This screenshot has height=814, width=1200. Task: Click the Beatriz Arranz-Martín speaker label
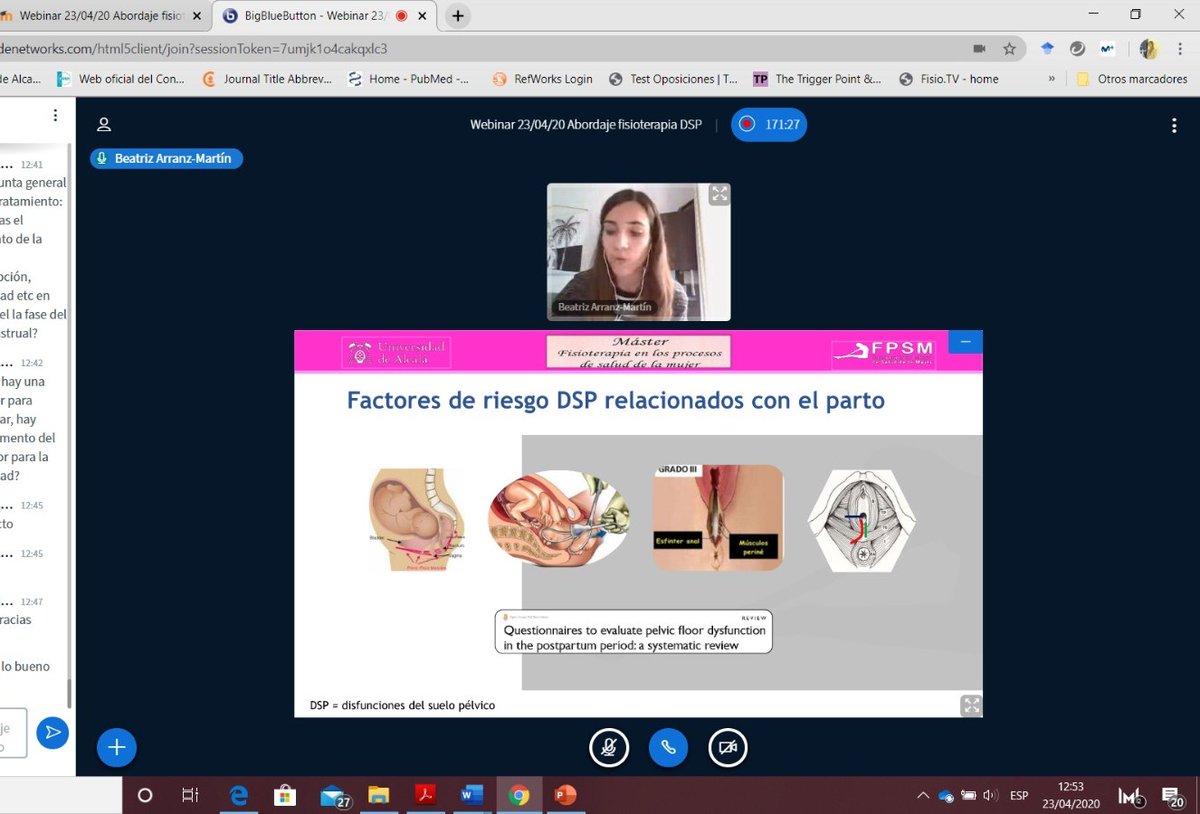coord(166,158)
